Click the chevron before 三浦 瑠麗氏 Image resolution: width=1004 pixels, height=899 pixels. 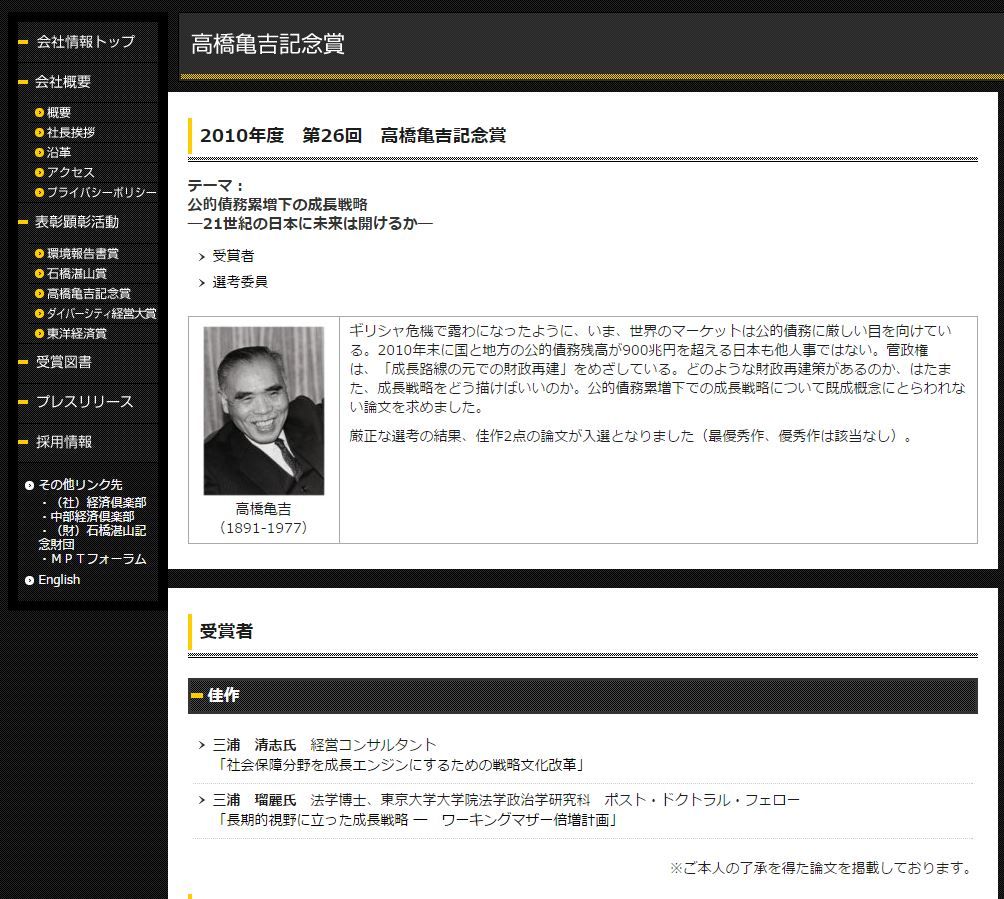(x=202, y=800)
